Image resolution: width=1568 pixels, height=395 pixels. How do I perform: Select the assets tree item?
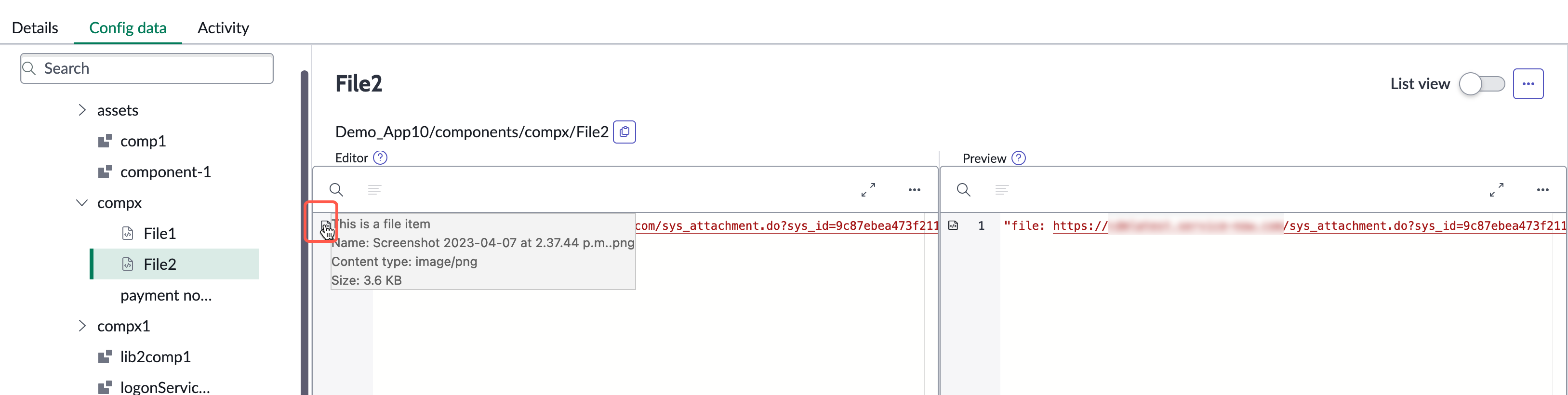coord(118,110)
